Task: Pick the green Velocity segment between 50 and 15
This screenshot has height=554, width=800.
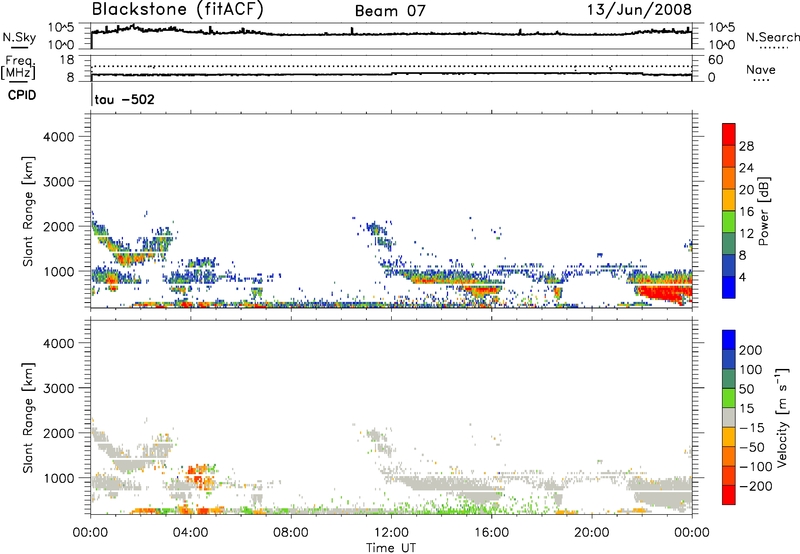Action: (729, 398)
